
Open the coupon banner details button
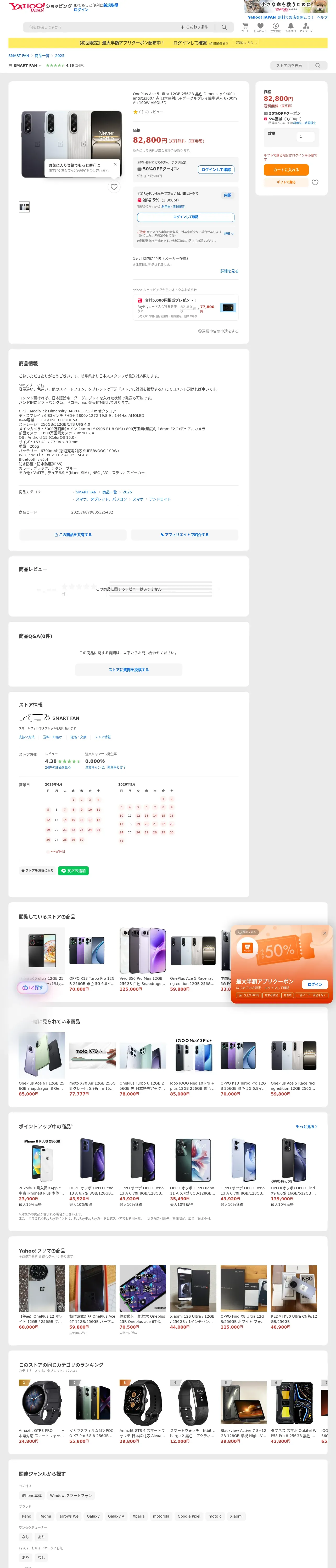coord(246,43)
